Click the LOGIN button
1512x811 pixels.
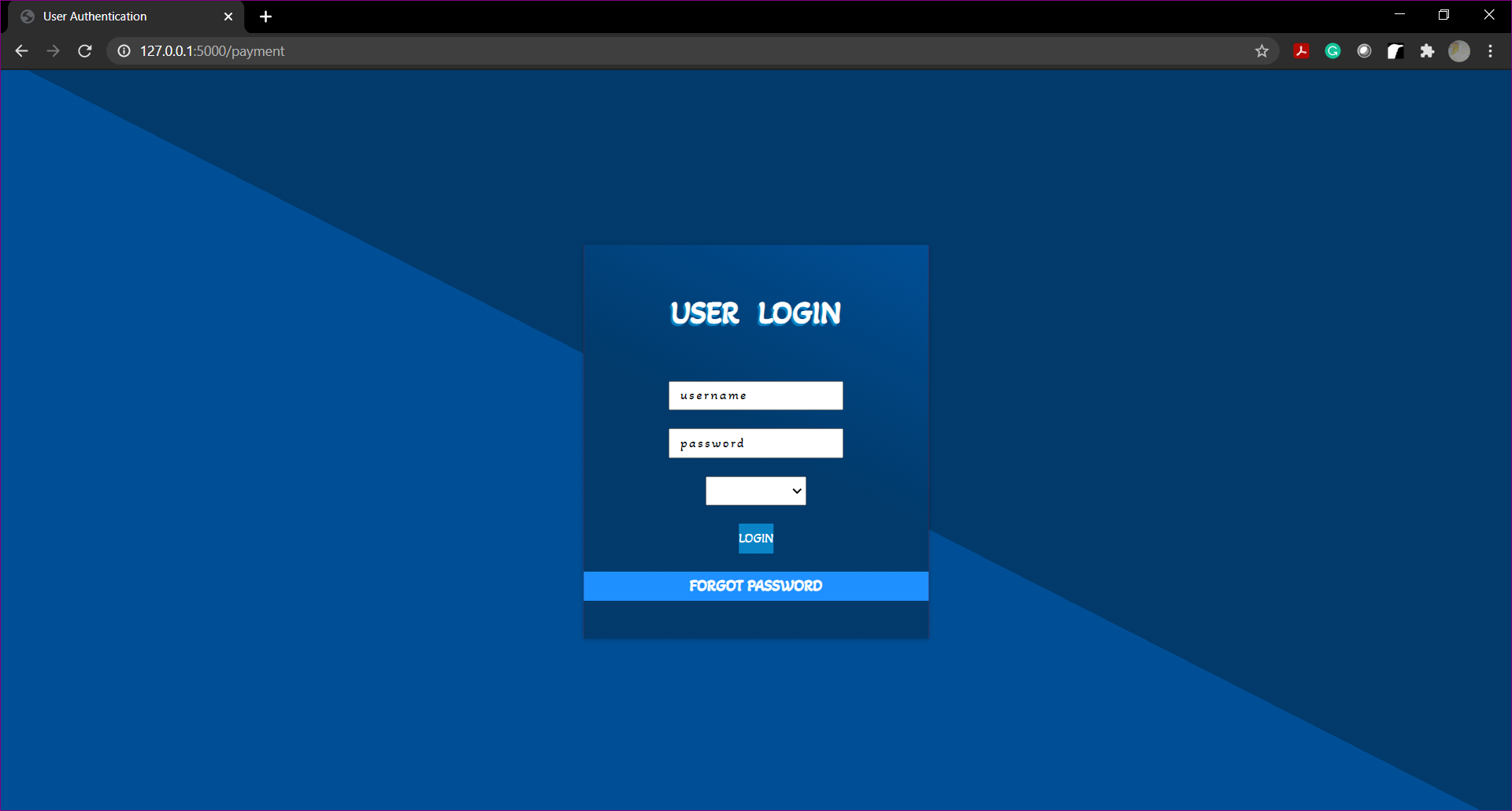coord(755,539)
